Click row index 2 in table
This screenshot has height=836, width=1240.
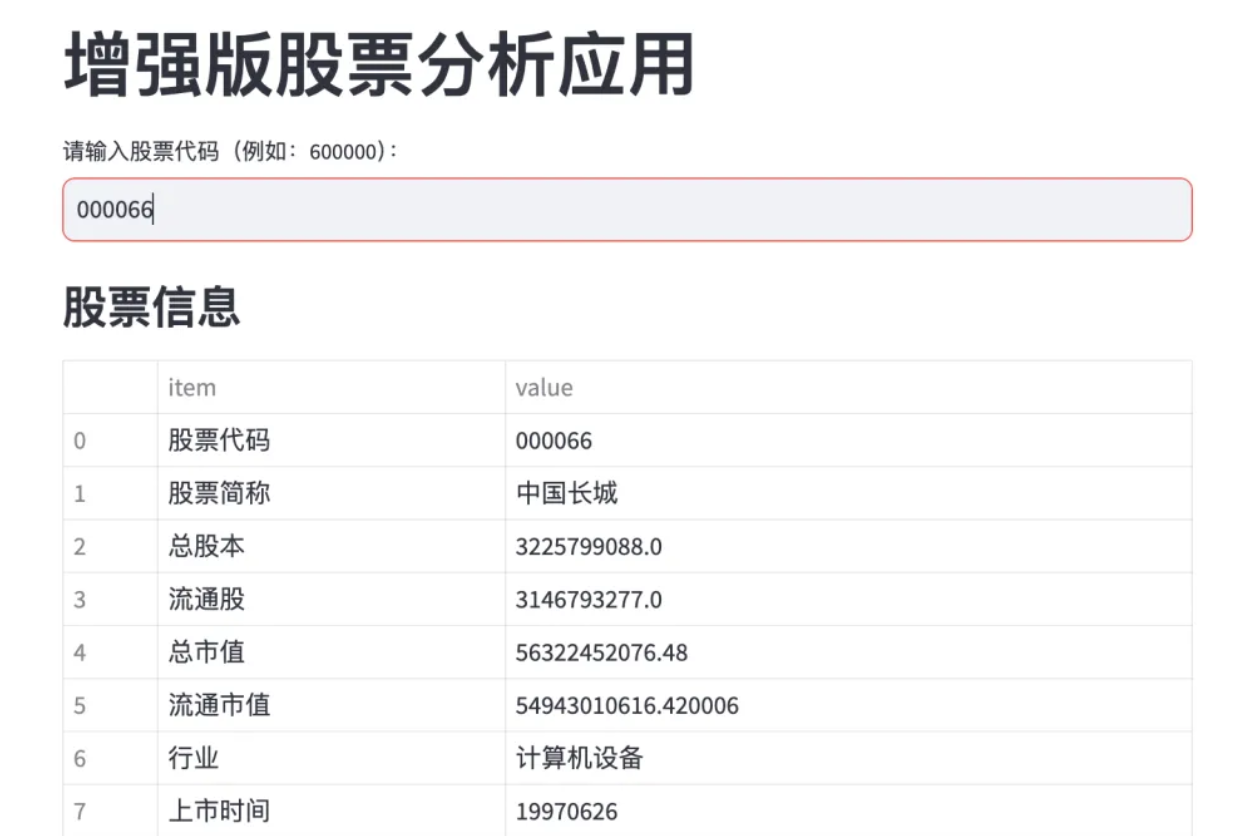(x=110, y=546)
